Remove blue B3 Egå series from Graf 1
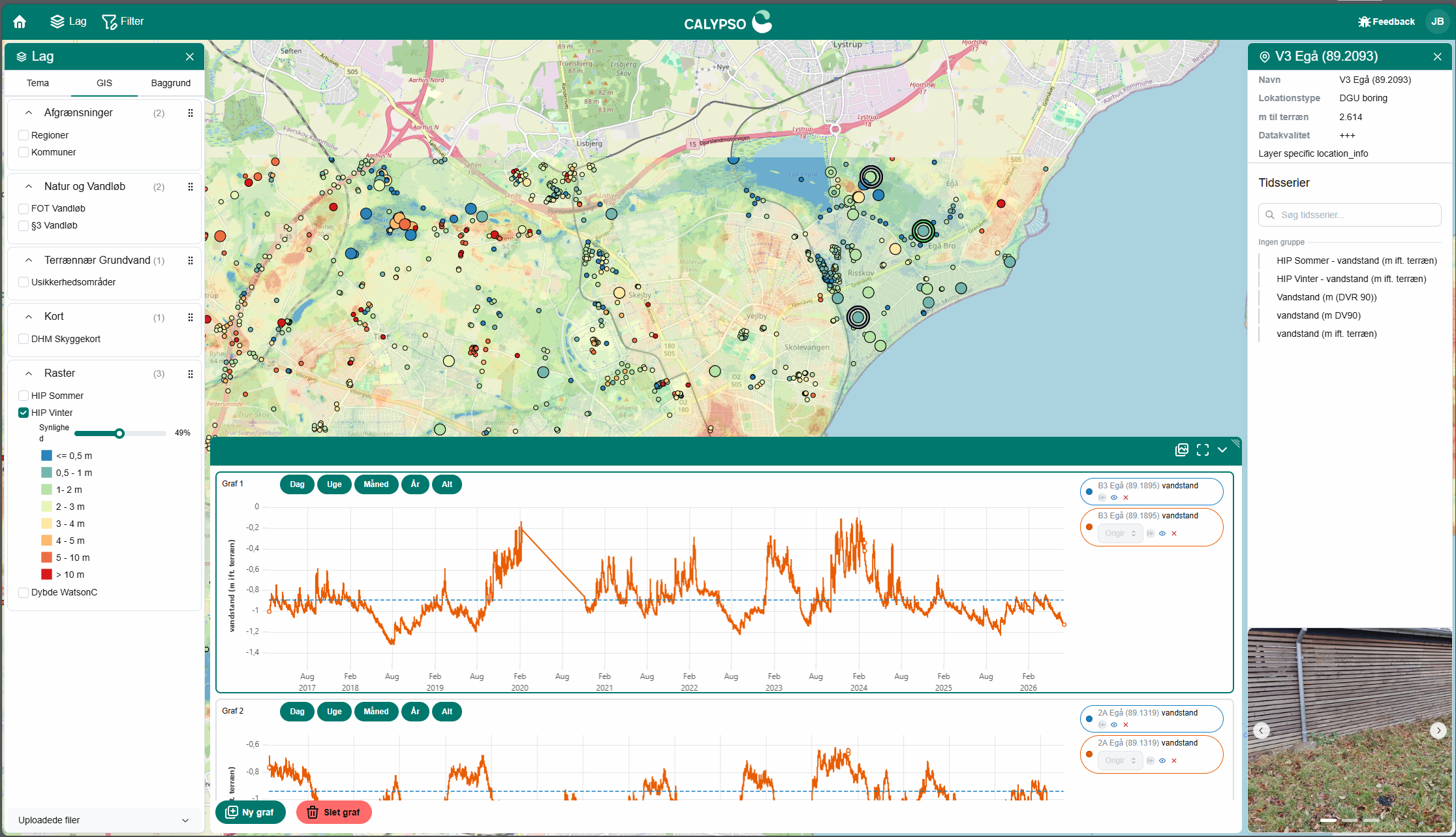Screen dimensions: 1456x837 [x=1126, y=497]
